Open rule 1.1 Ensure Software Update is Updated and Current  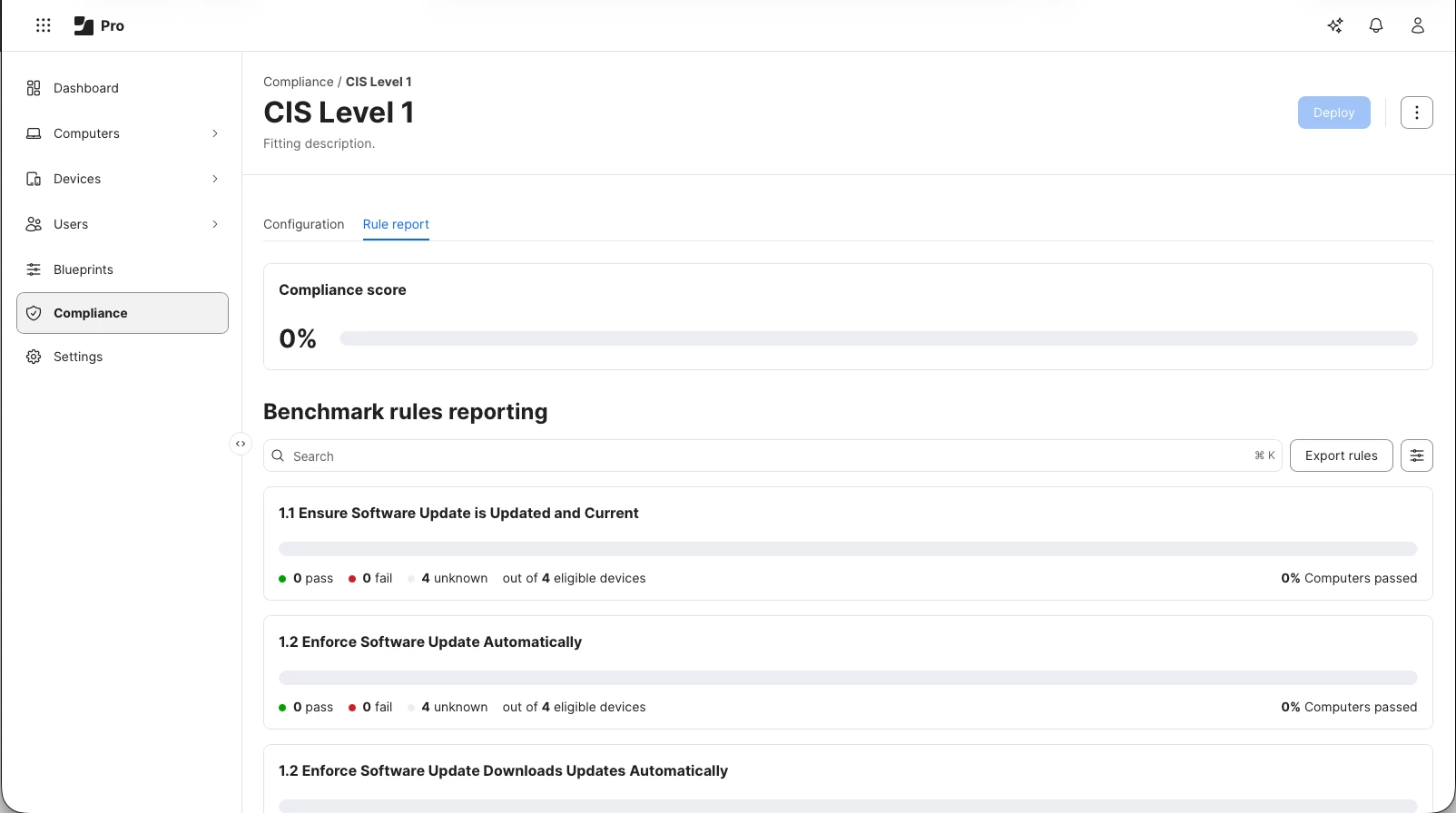click(458, 513)
